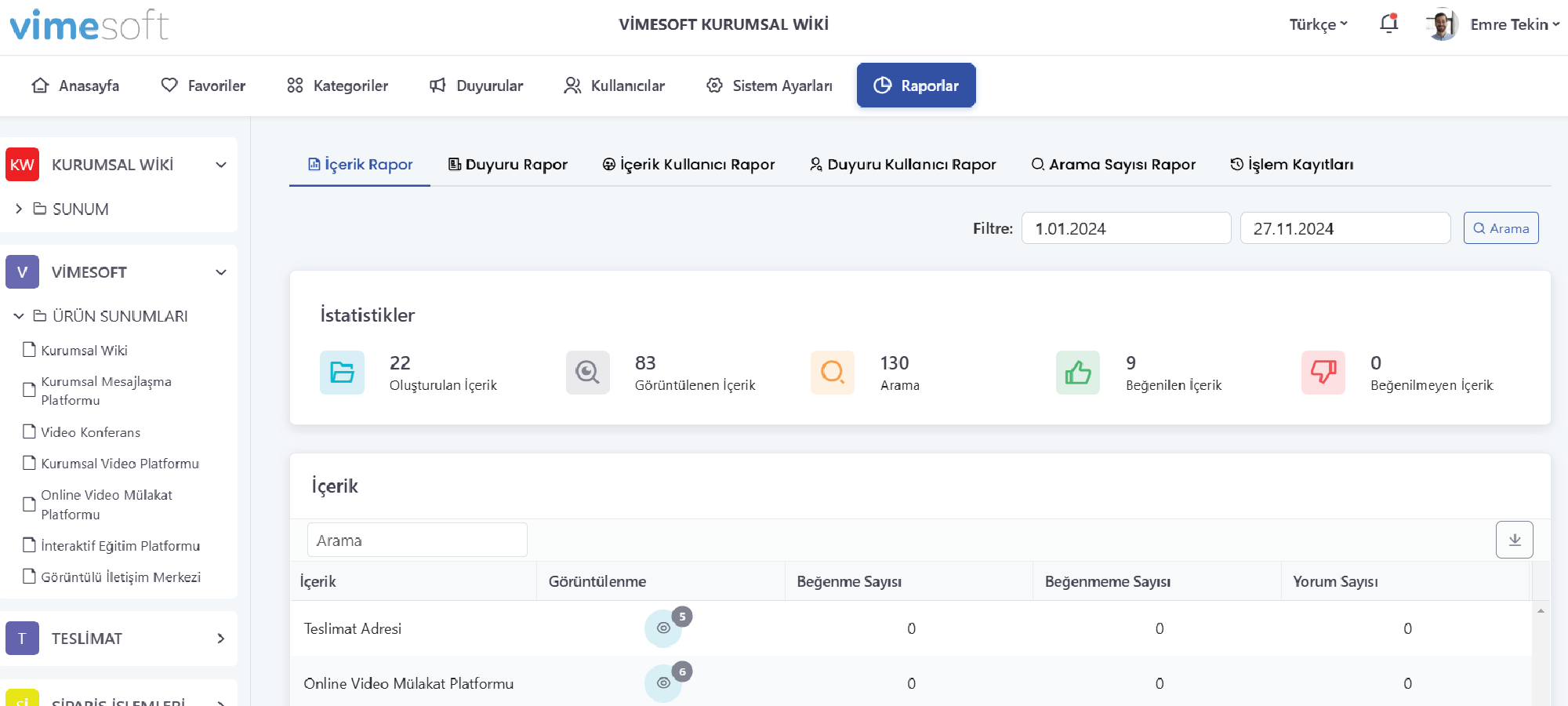Switch to Duyuru Rapor tab

(508, 164)
